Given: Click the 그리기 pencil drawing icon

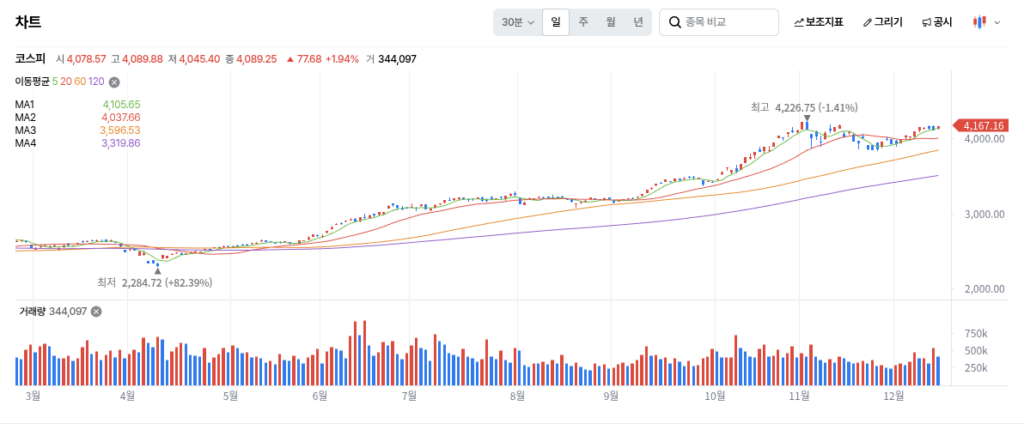Looking at the screenshot, I should click(x=867, y=22).
